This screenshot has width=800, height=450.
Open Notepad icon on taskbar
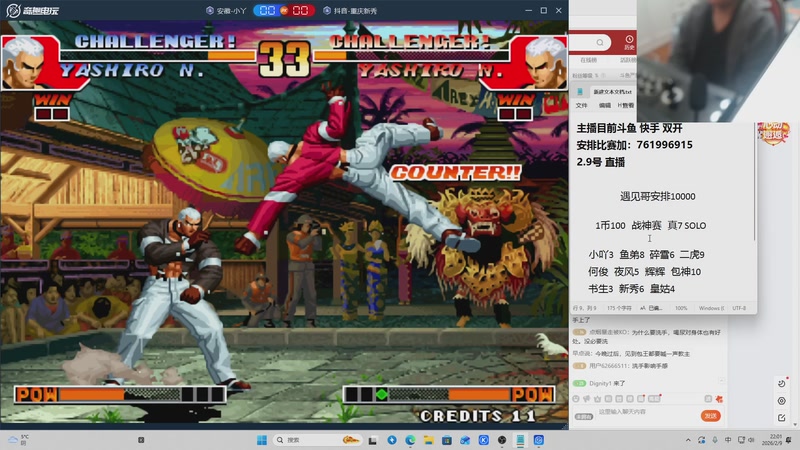click(520, 440)
